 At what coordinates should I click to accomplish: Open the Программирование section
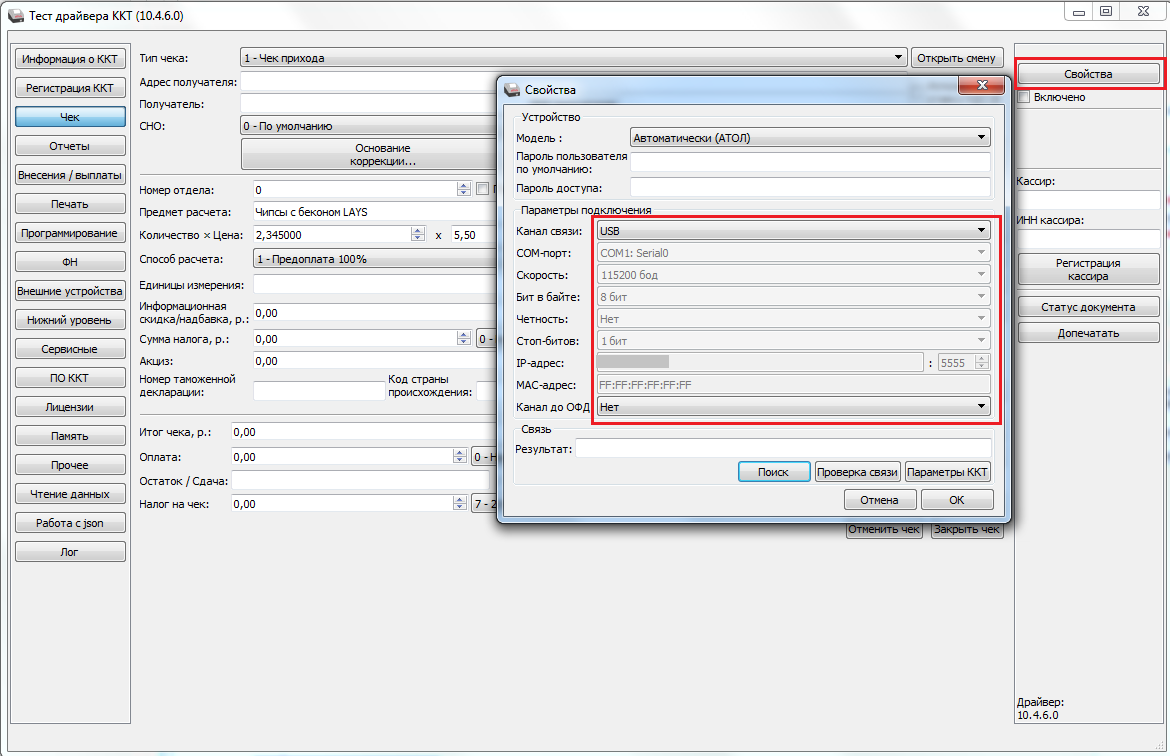click(70, 233)
